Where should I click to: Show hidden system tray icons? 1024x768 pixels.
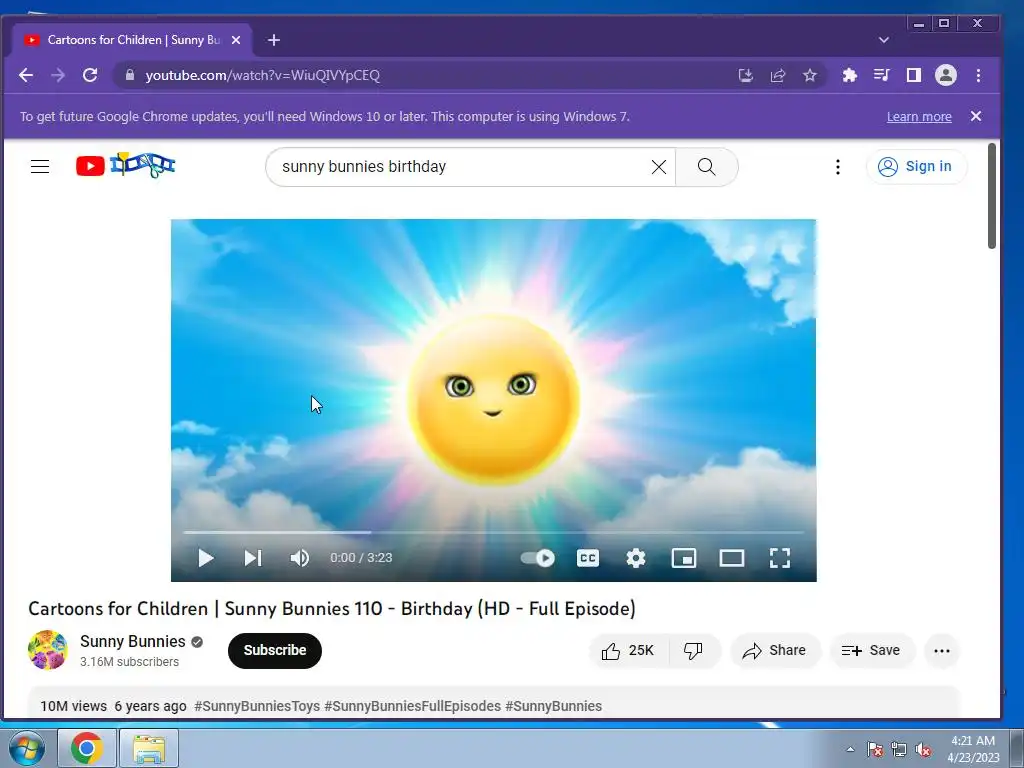click(x=850, y=749)
